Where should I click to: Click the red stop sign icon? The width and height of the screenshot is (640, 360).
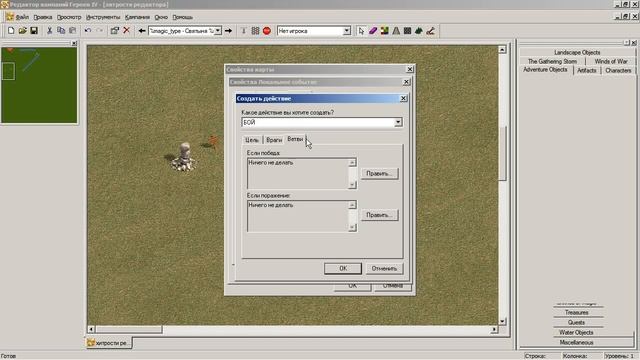click(x=267, y=31)
